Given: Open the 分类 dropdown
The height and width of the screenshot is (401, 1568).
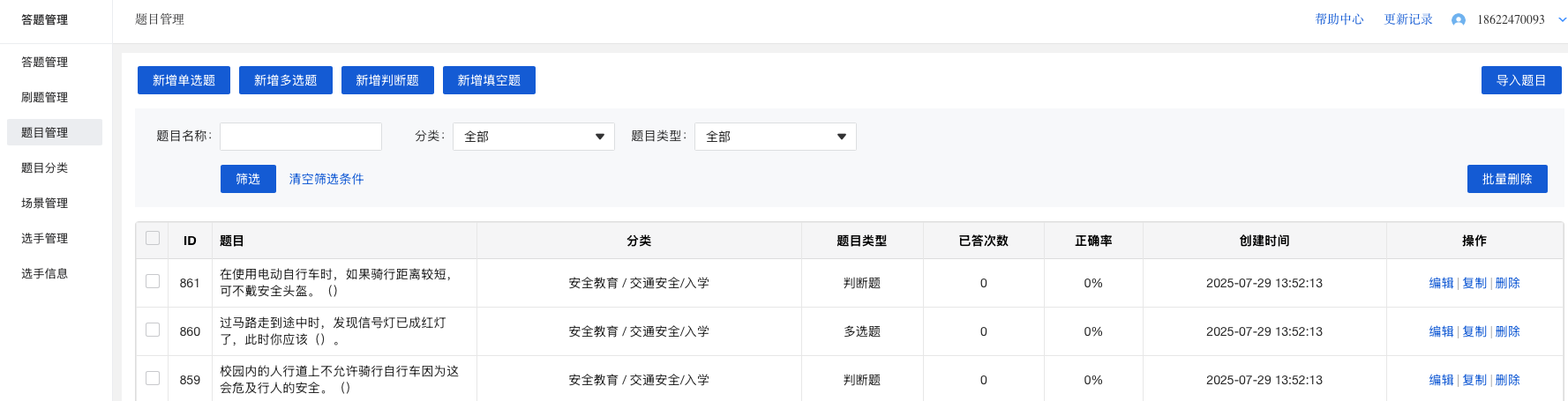Looking at the screenshot, I should pyautogui.click(x=534, y=137).
